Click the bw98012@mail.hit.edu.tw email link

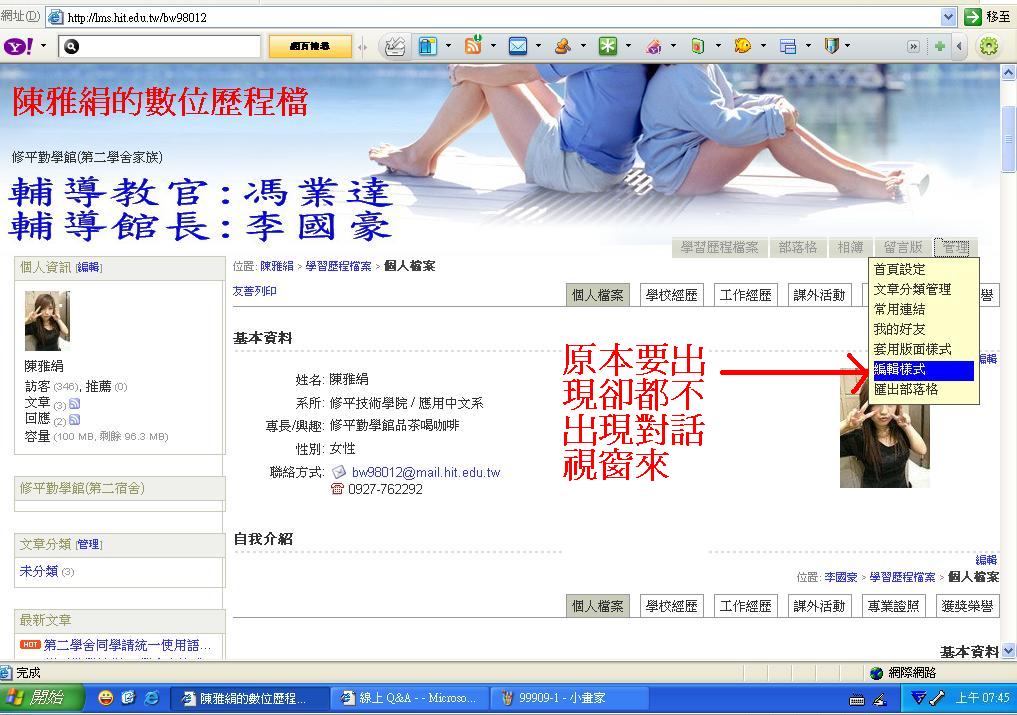coord(425,472)
